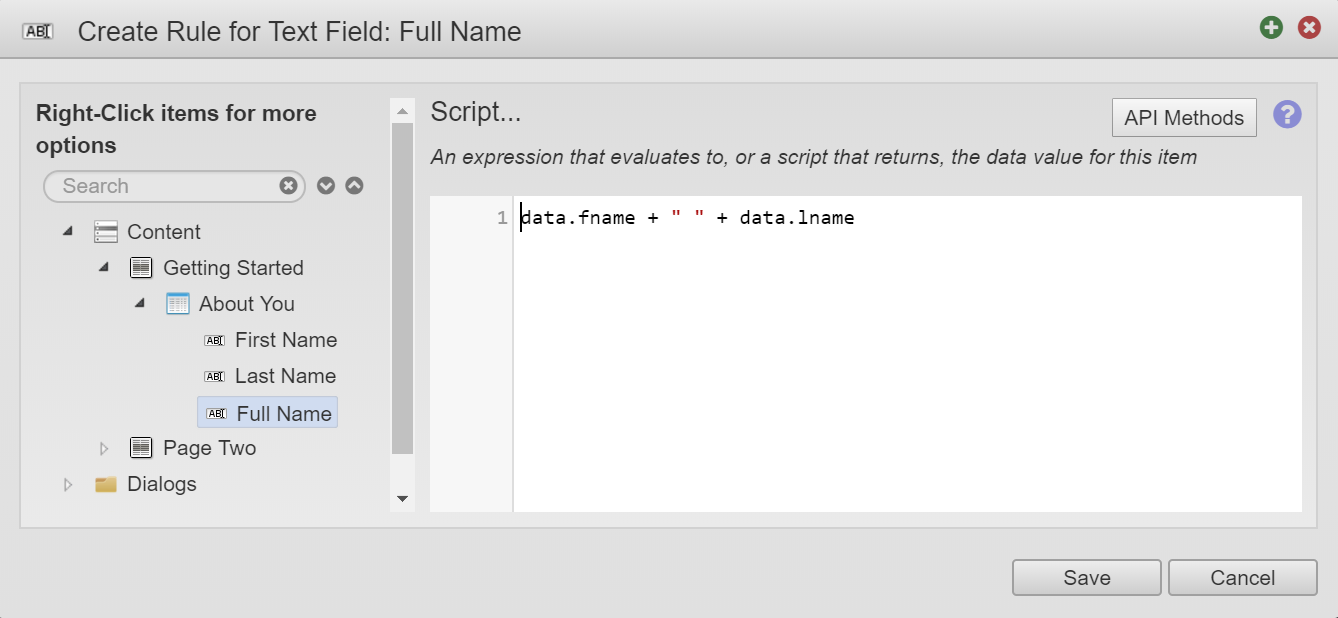Click the Dialogs folder icon

pyautogui.click(x=106, y=484)
